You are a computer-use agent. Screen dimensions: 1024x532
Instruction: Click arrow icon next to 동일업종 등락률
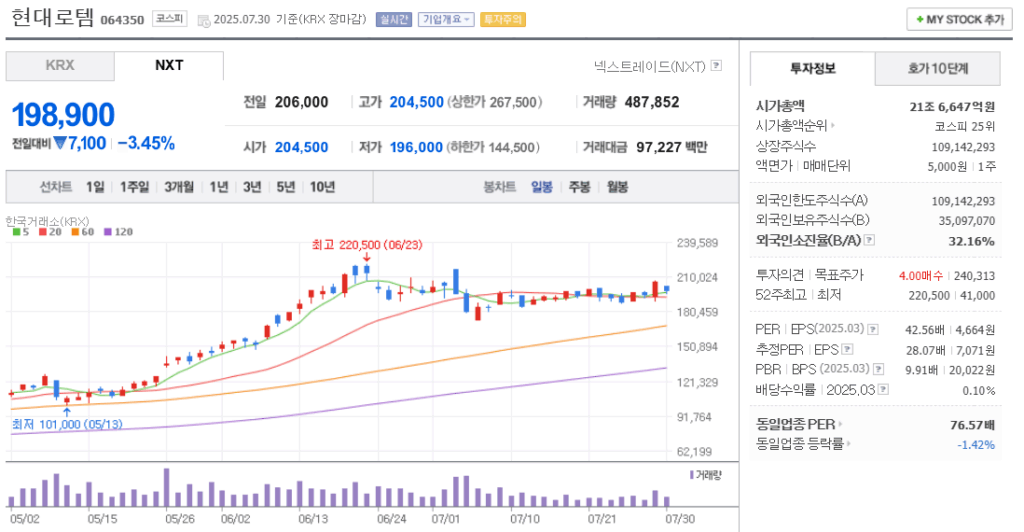pyautogui.click(x=848, y=444)
